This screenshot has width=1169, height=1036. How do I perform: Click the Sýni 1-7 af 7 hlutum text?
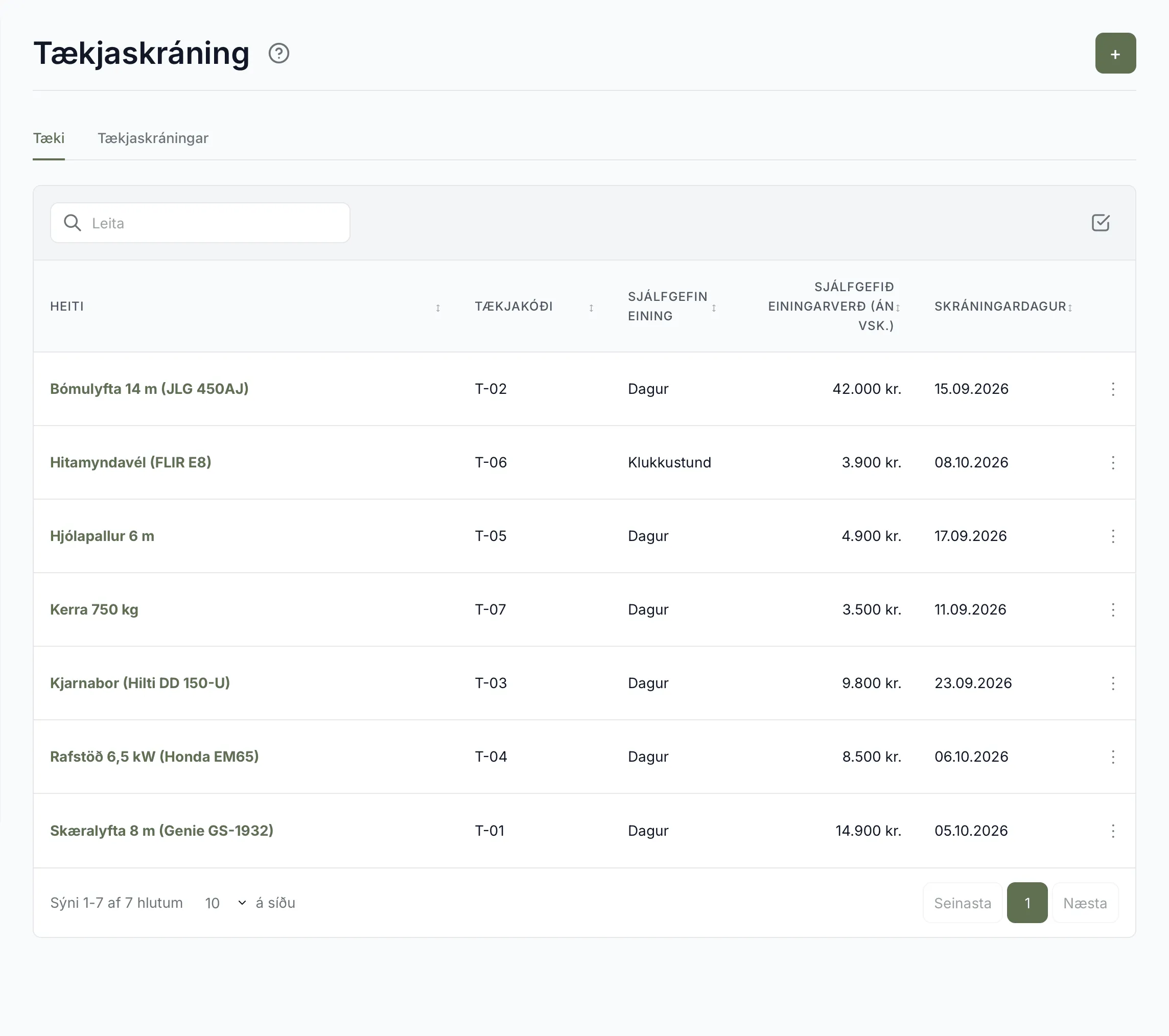[x=116, y=903]
